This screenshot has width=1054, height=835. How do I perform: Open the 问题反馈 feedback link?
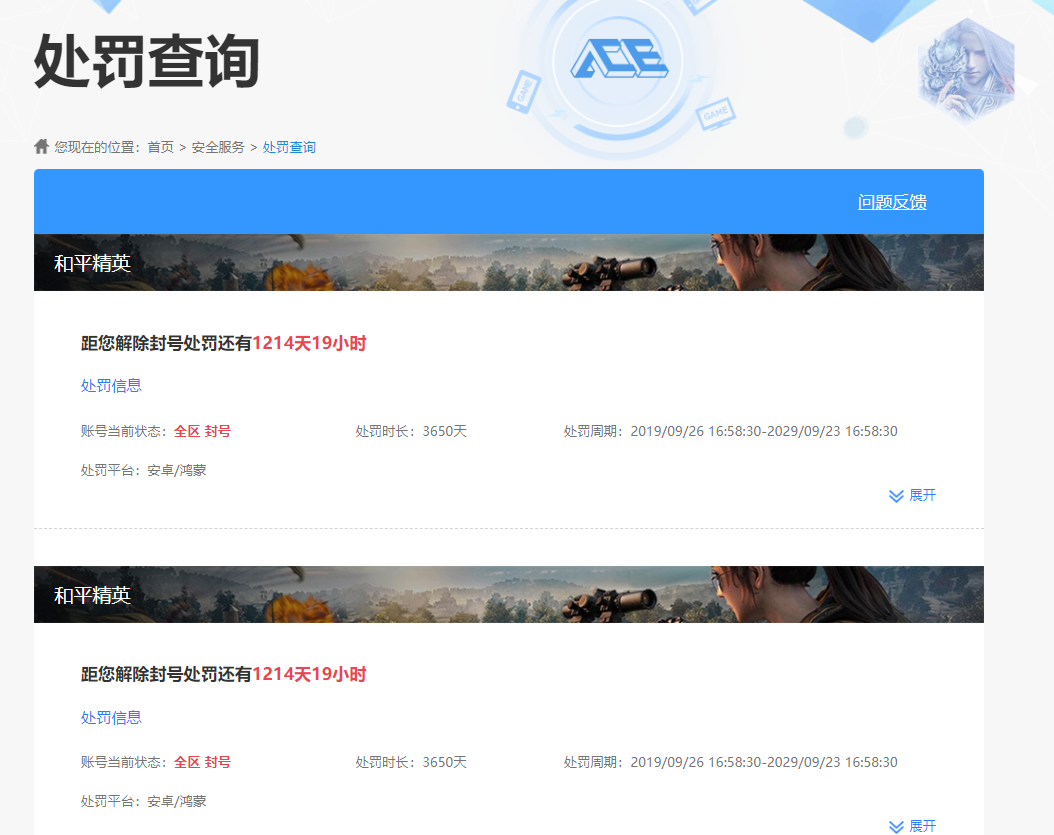coord(892,202)
